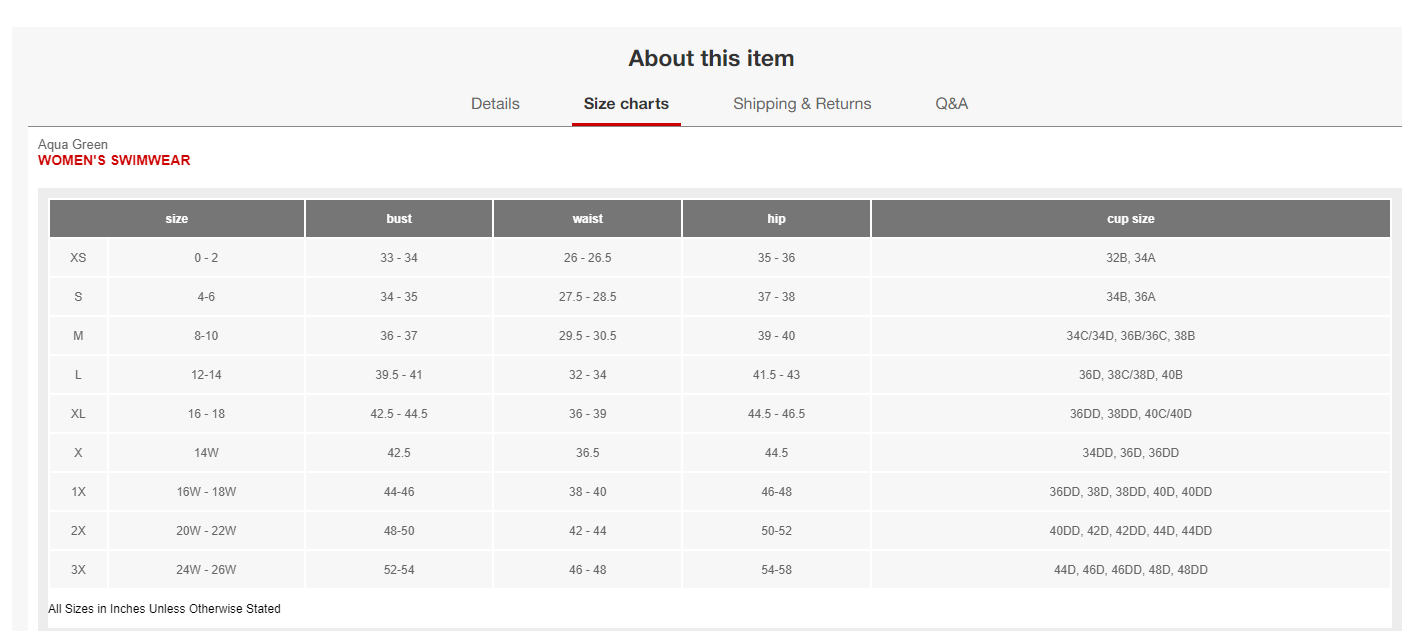Click cup size '34C/34D, 36B/36C, 38B'
The width and height of the screenshot is (1402, 631).
[1131, 336]
